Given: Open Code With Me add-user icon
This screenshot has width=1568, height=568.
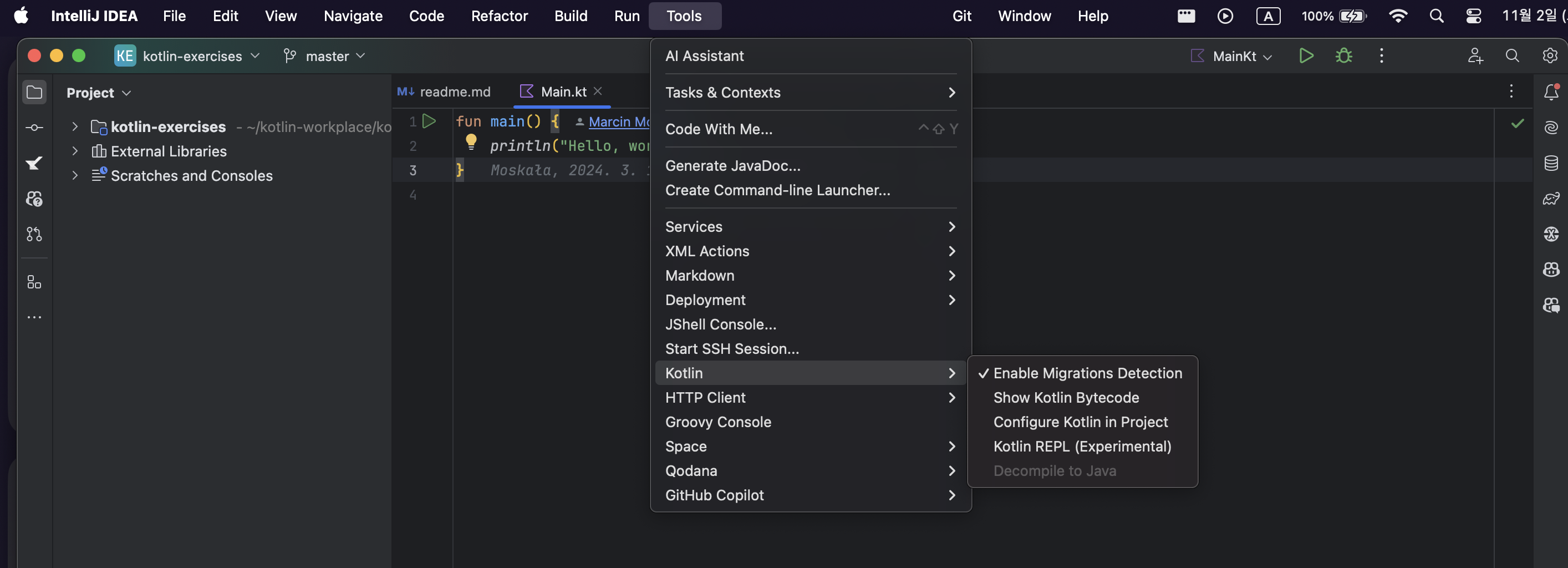Looking at the screenshot, I should coord(1475,56).
